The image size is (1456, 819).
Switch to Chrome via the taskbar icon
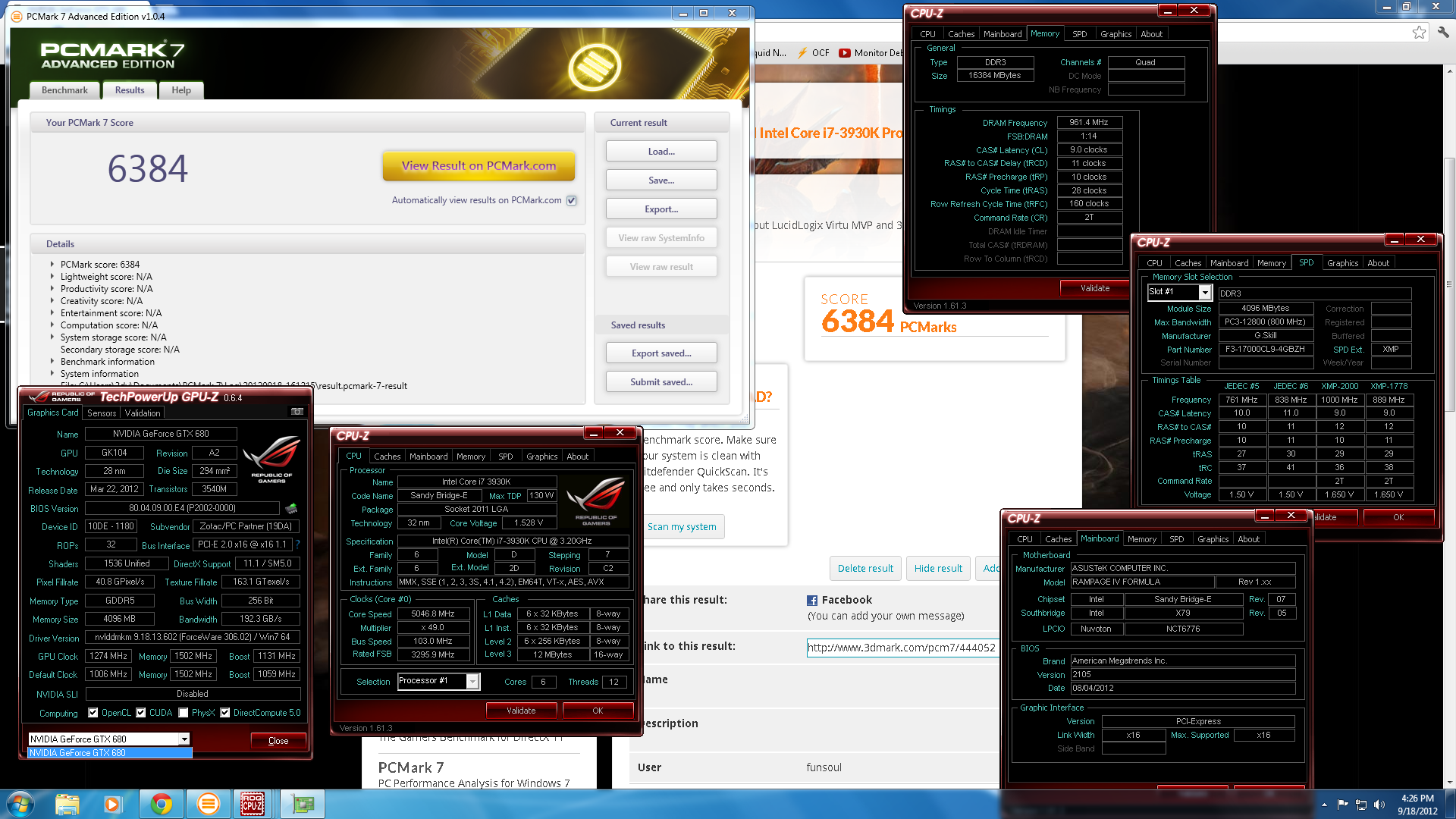[161, 804]
